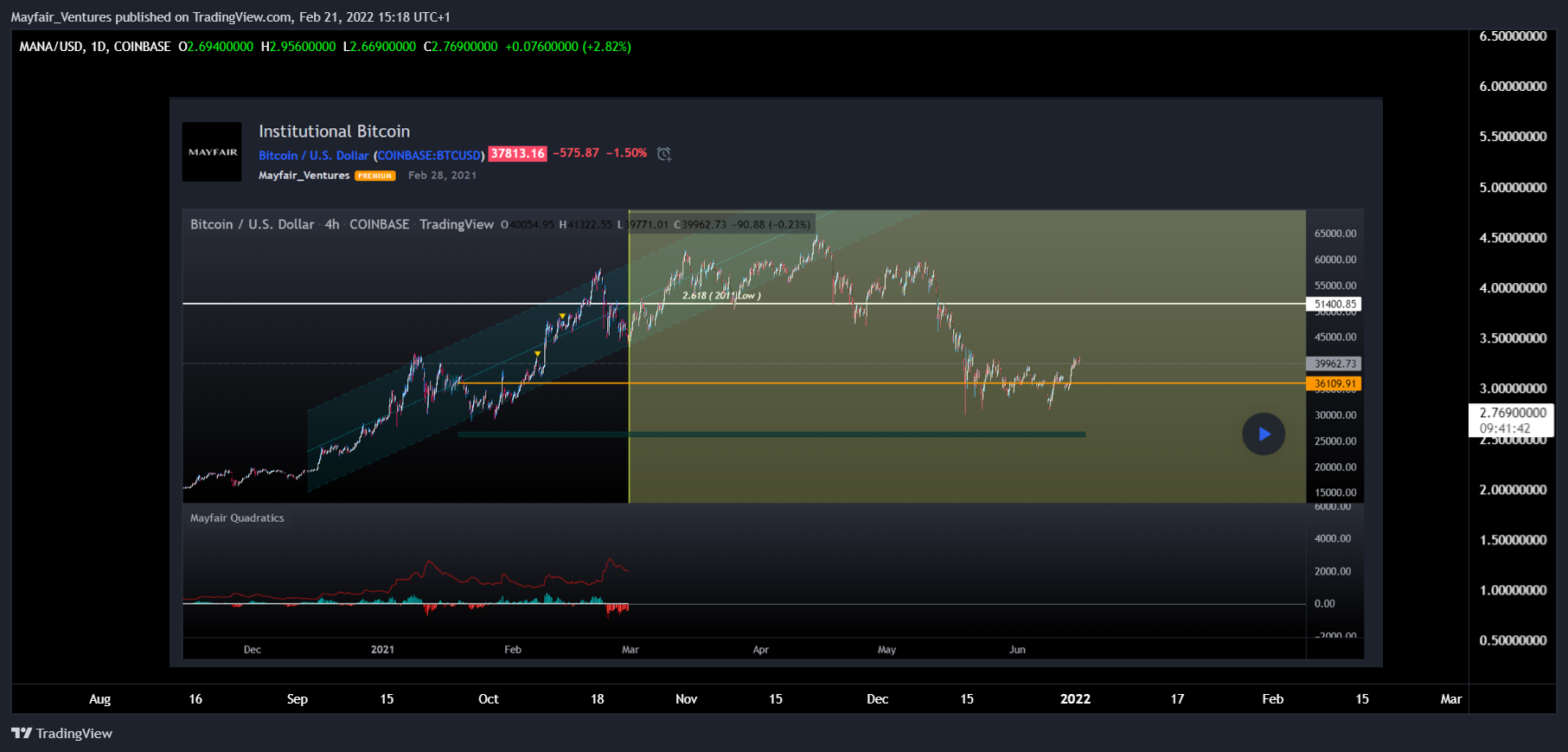Click the Apr label on inner time axis

tap(760, 649)
